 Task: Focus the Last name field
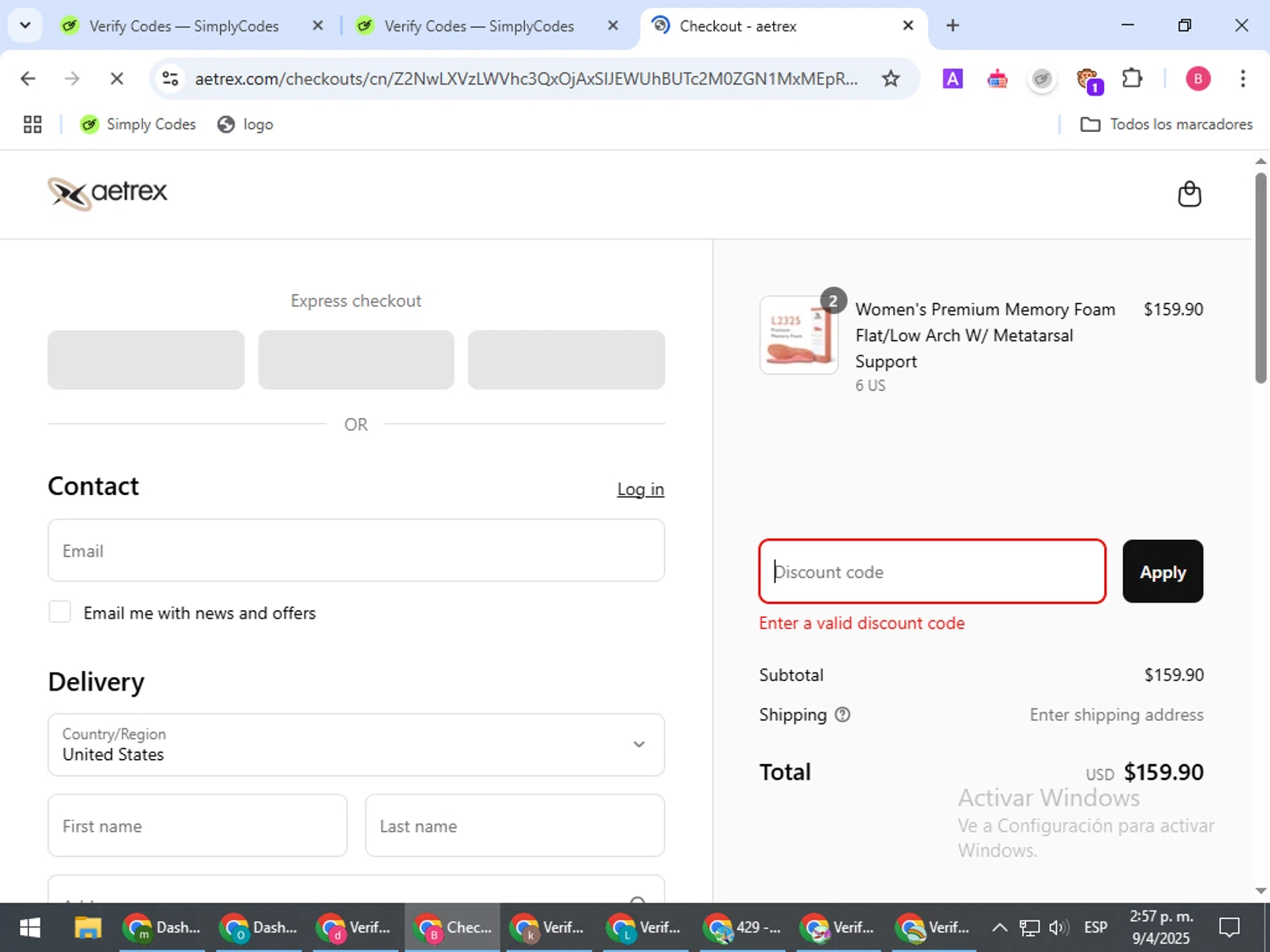[x=515, y=825]
